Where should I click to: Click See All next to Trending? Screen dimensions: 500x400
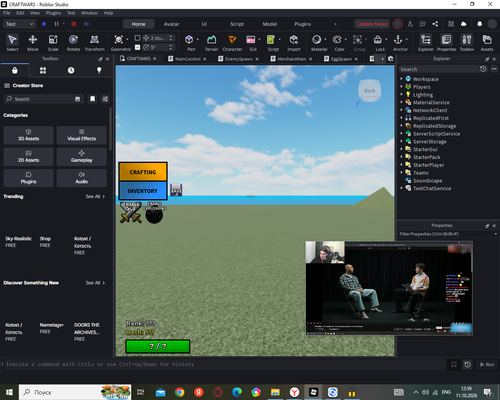95,196
